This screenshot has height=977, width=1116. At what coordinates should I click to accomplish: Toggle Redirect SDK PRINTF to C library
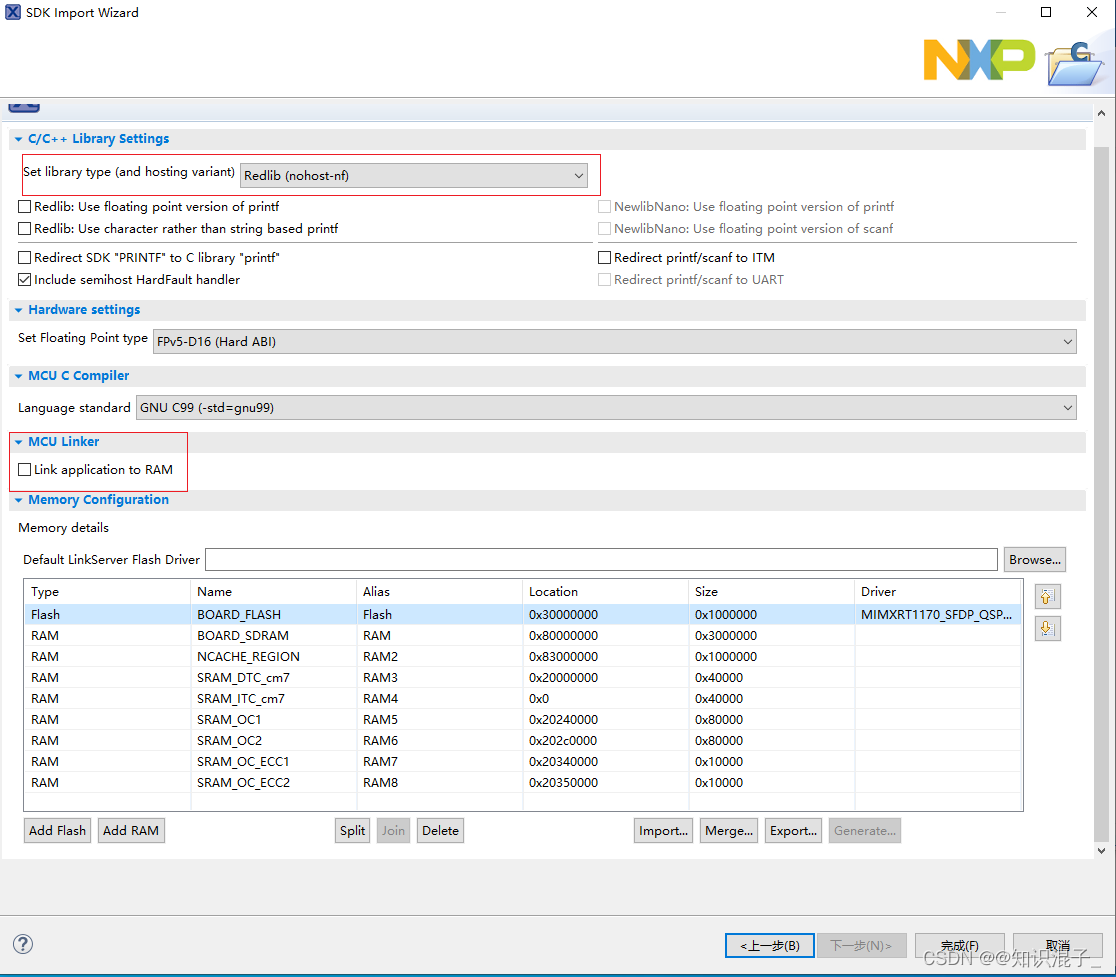coord(25,258)
